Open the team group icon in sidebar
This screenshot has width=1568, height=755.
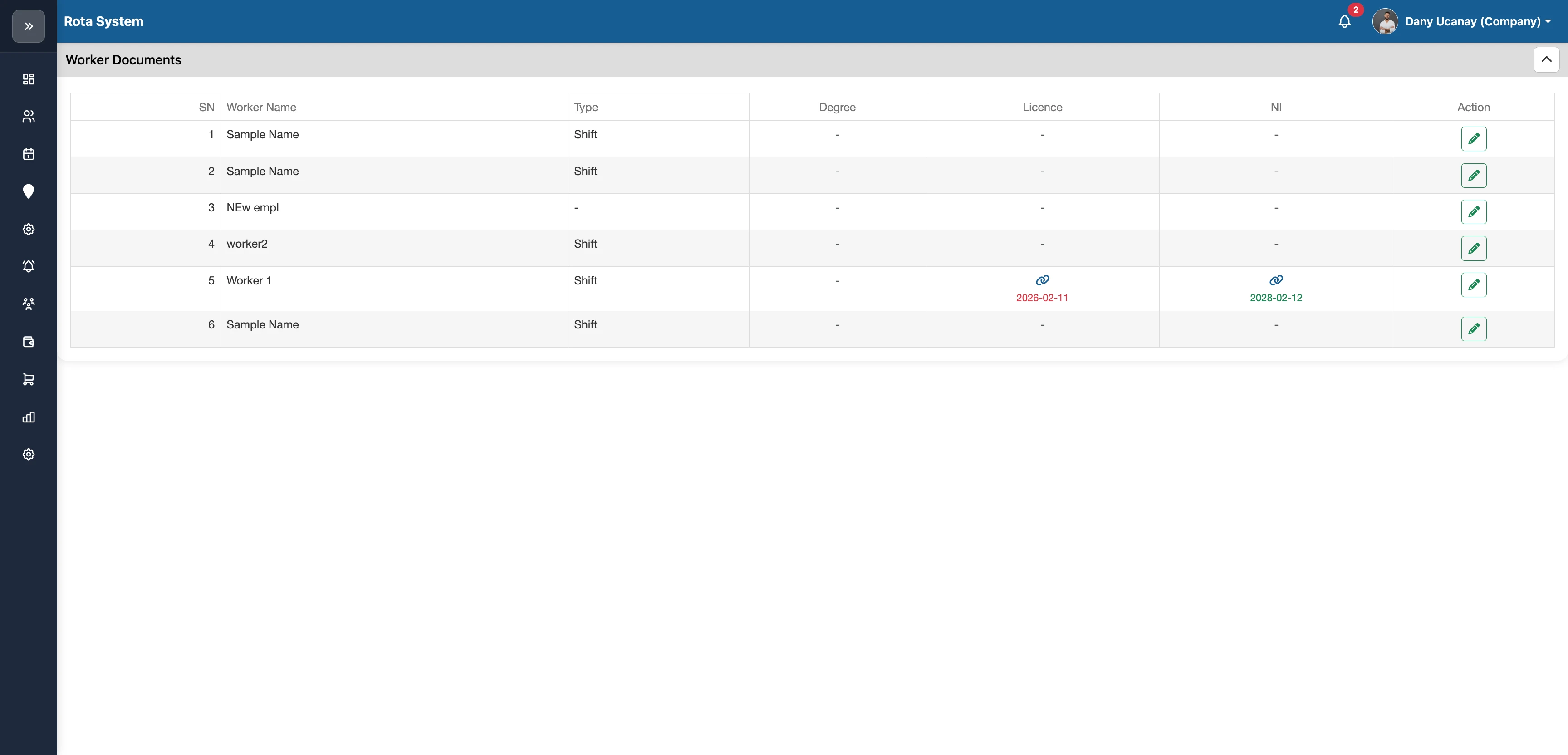pos(29,304)
